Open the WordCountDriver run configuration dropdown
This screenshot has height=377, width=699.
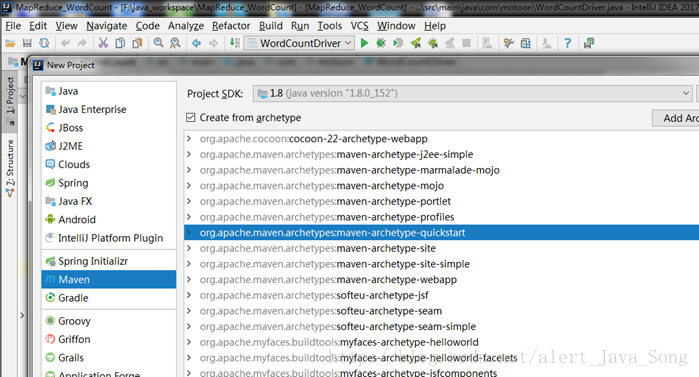[x=300, y=43]
